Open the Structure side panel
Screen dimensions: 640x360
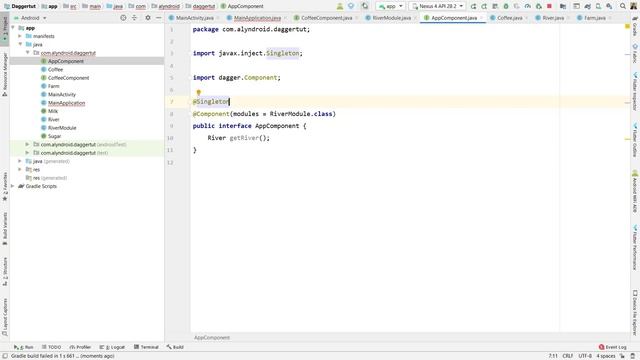pos(5,271)
